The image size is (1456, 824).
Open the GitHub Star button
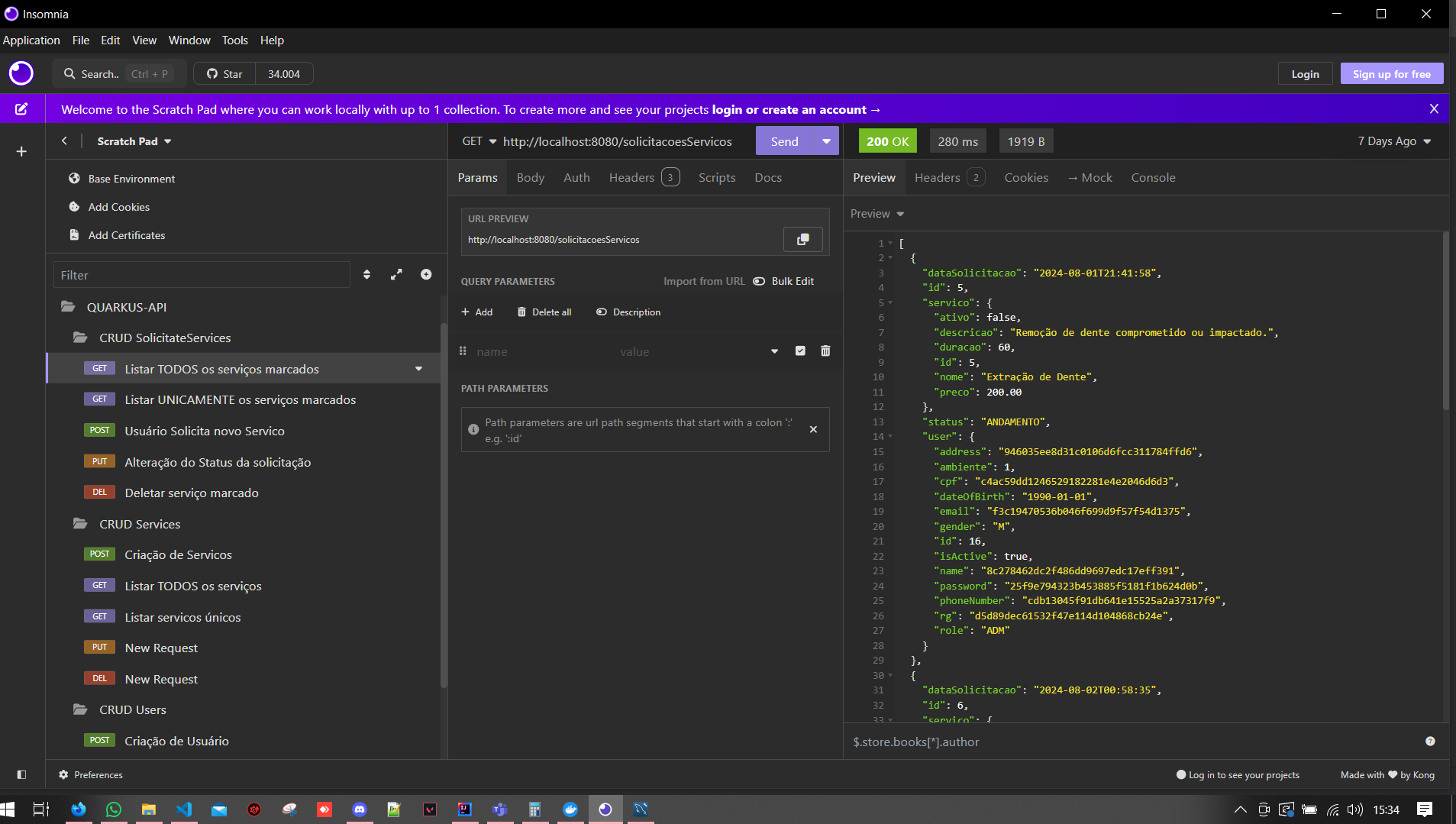[x=224, y=74]
